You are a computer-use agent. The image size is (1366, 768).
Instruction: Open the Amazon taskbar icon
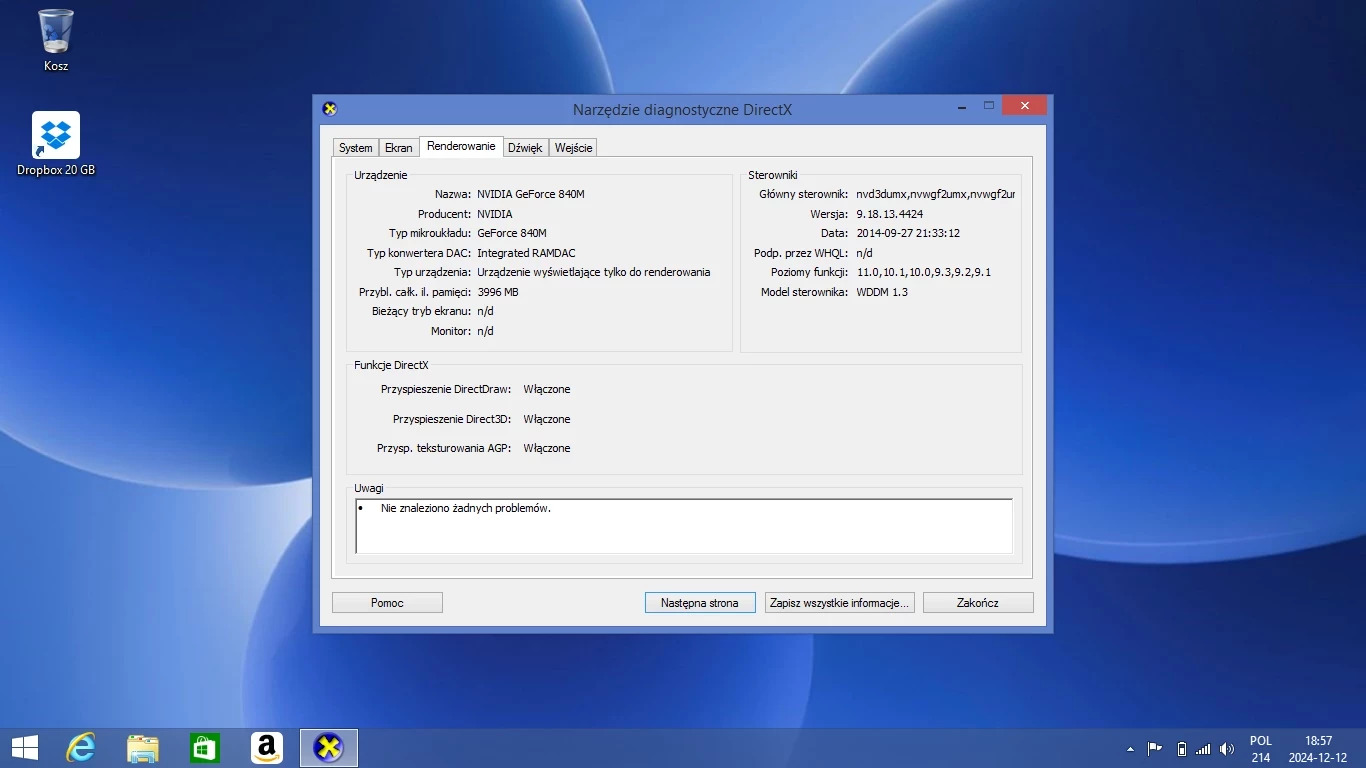coord(266,748)
